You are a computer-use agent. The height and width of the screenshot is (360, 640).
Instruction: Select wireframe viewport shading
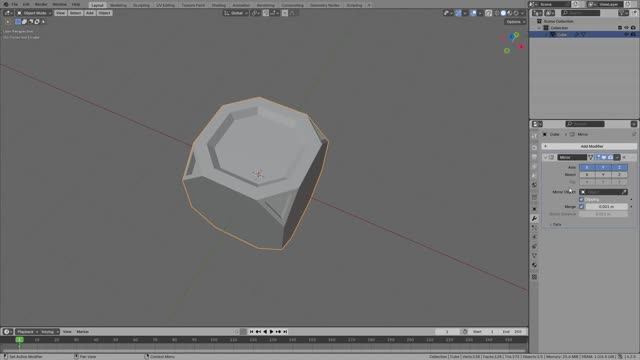497,13
